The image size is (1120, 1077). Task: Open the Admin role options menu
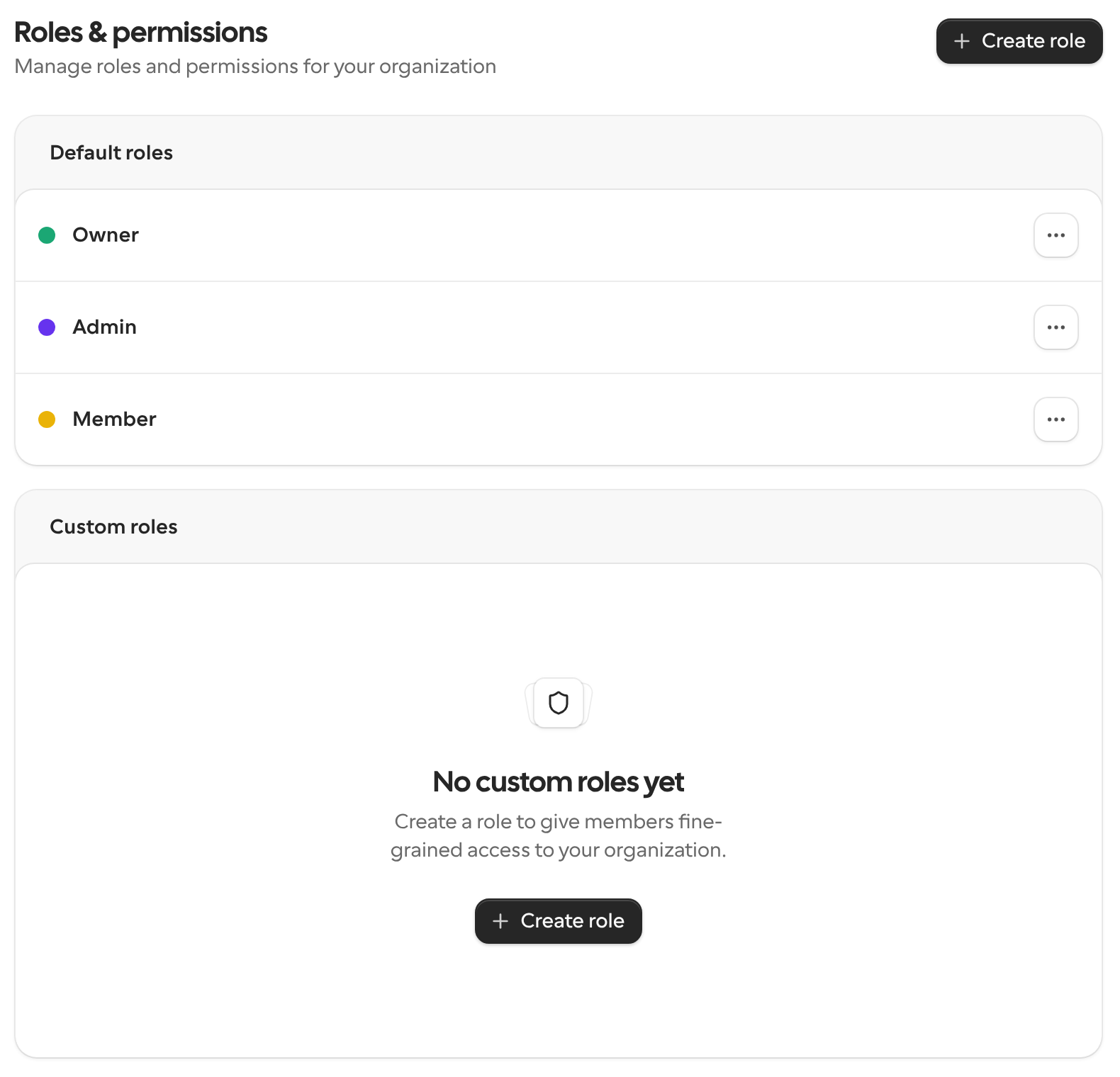pos(1055,327)
